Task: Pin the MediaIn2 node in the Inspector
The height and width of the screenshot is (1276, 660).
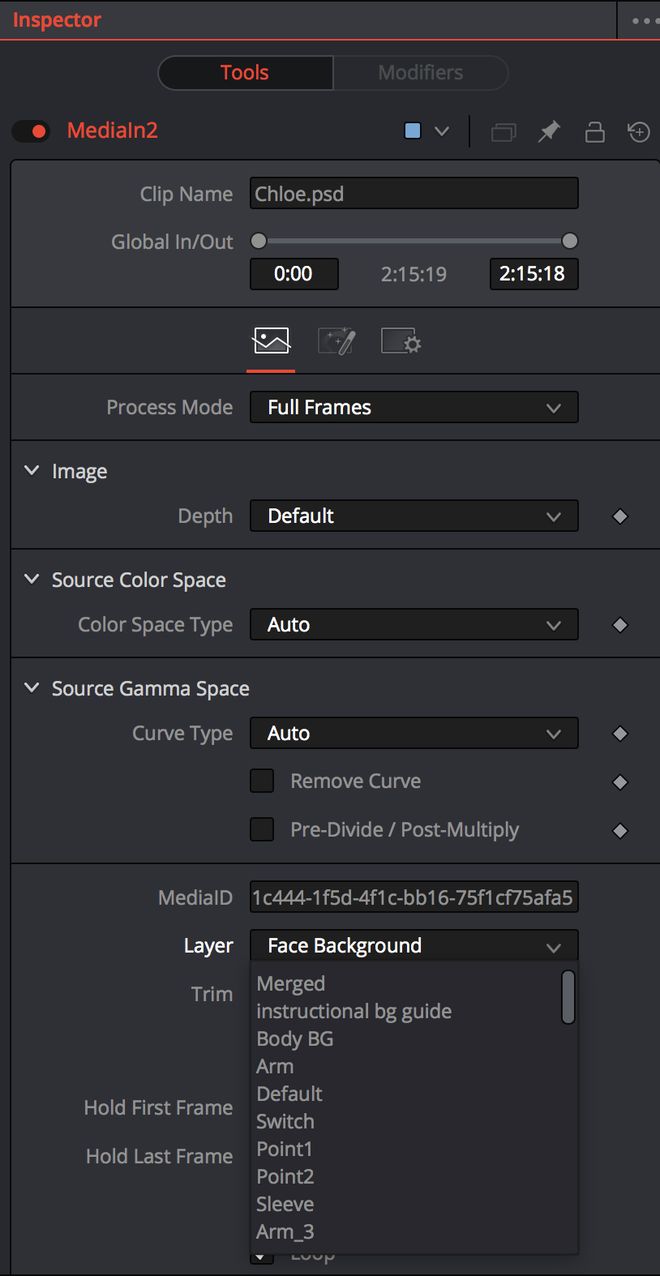Action: [549, 131]
